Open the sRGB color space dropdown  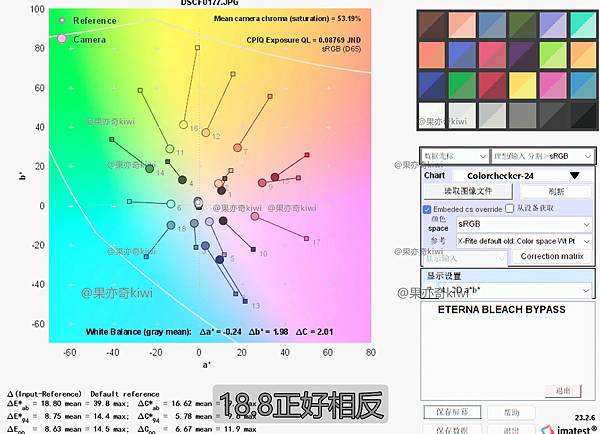(x=524, y=224)
